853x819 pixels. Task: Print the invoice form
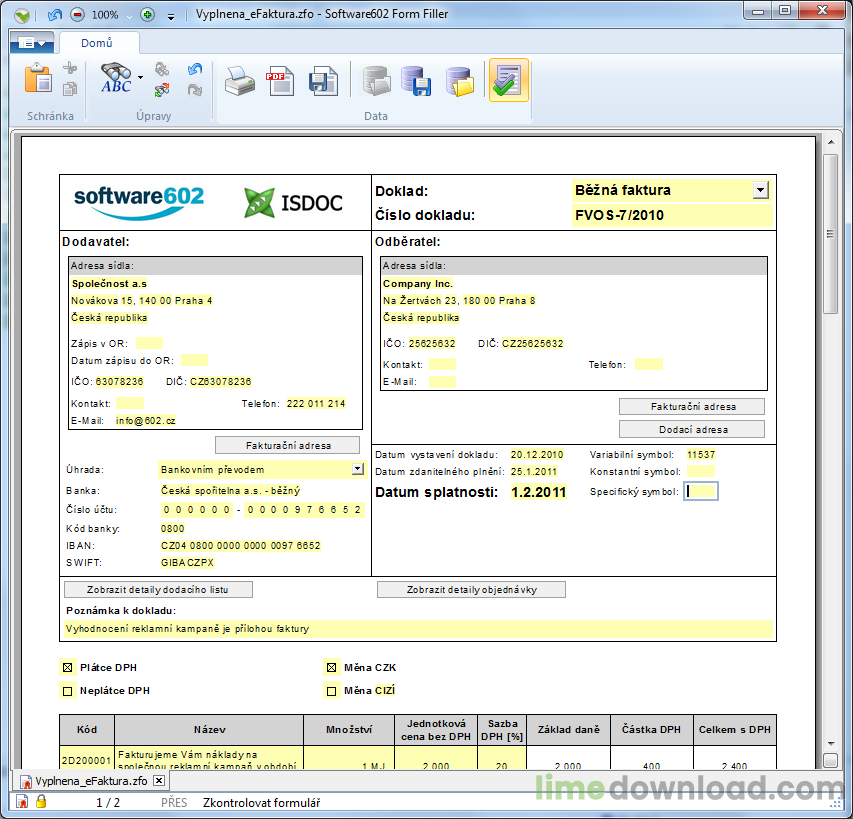240,82
